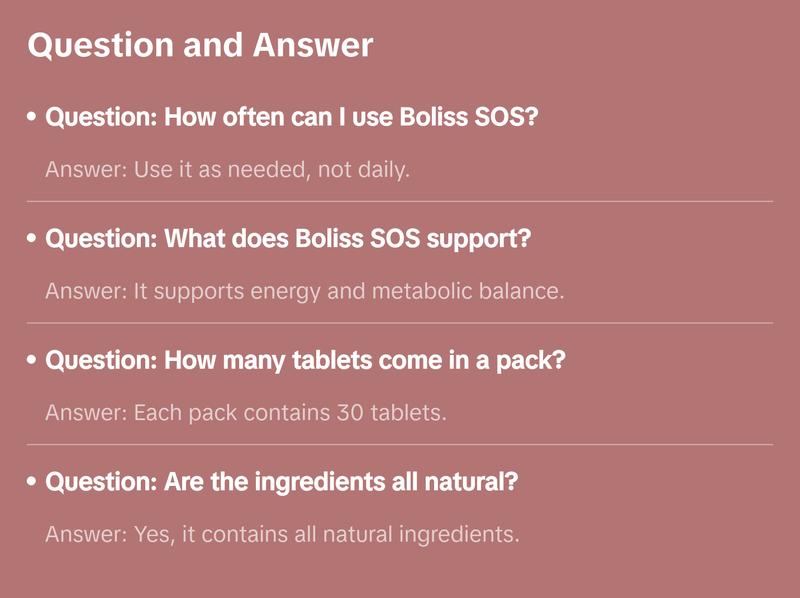Click the divider line below the metabolic balance answer

pyautogui.click(x=400, y=323)
